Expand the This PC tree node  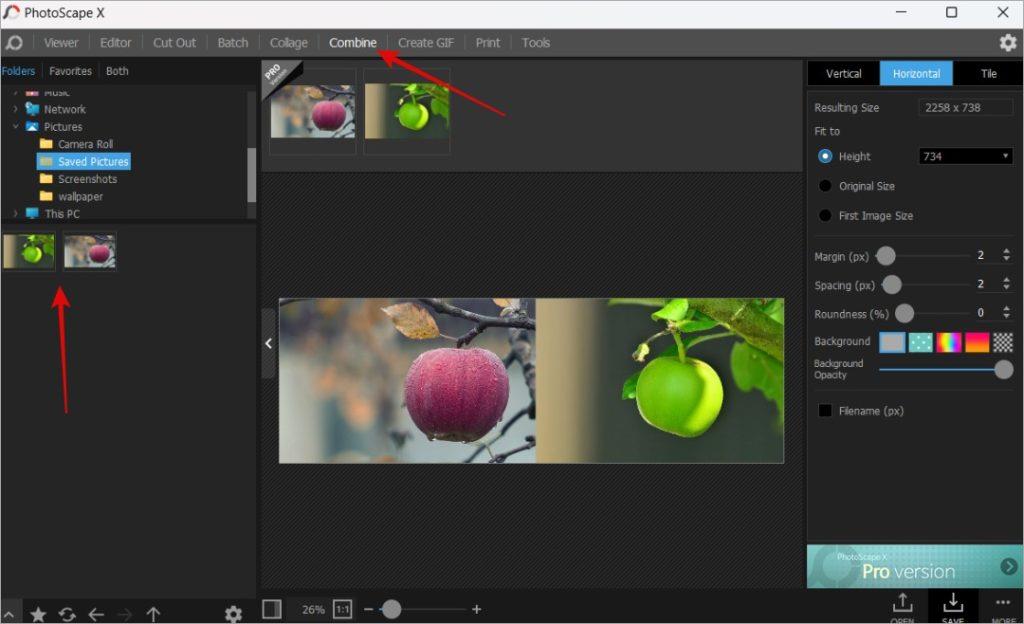pyautogui.click(x=16, y=213)
